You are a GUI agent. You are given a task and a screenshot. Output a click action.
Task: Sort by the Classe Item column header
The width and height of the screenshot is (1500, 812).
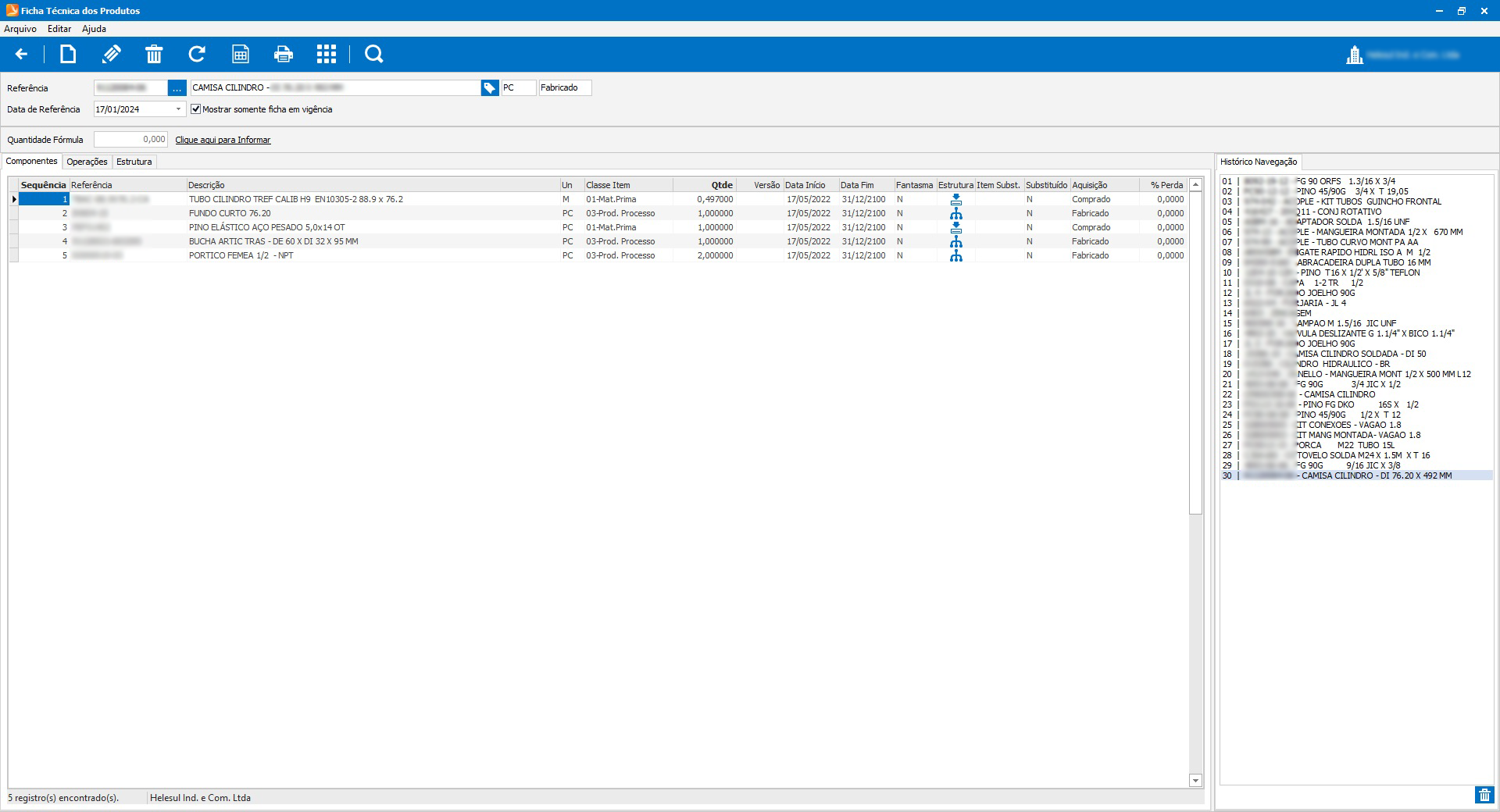tap(628, 185)
